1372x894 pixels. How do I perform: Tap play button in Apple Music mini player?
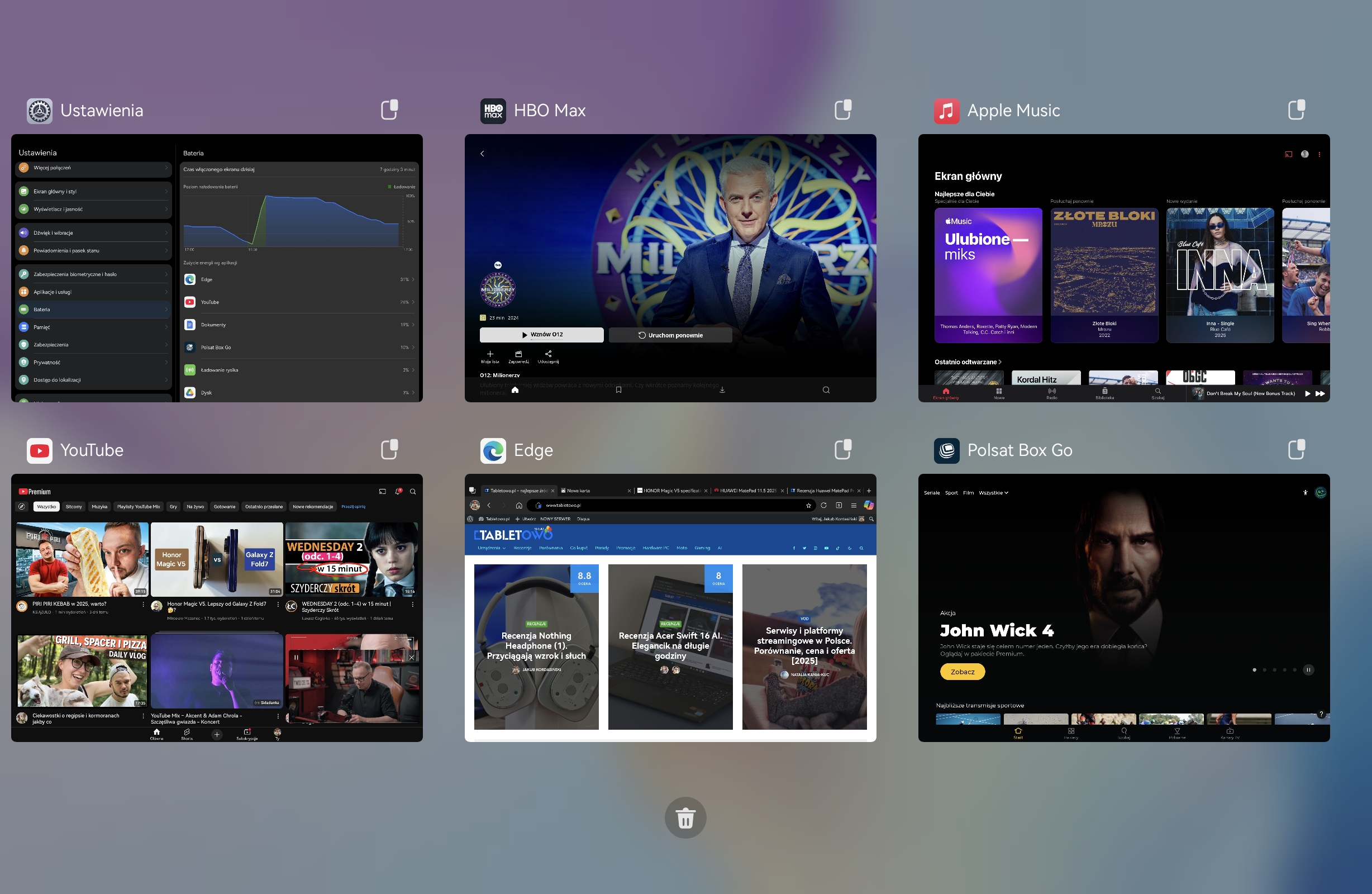(1307, 393)
